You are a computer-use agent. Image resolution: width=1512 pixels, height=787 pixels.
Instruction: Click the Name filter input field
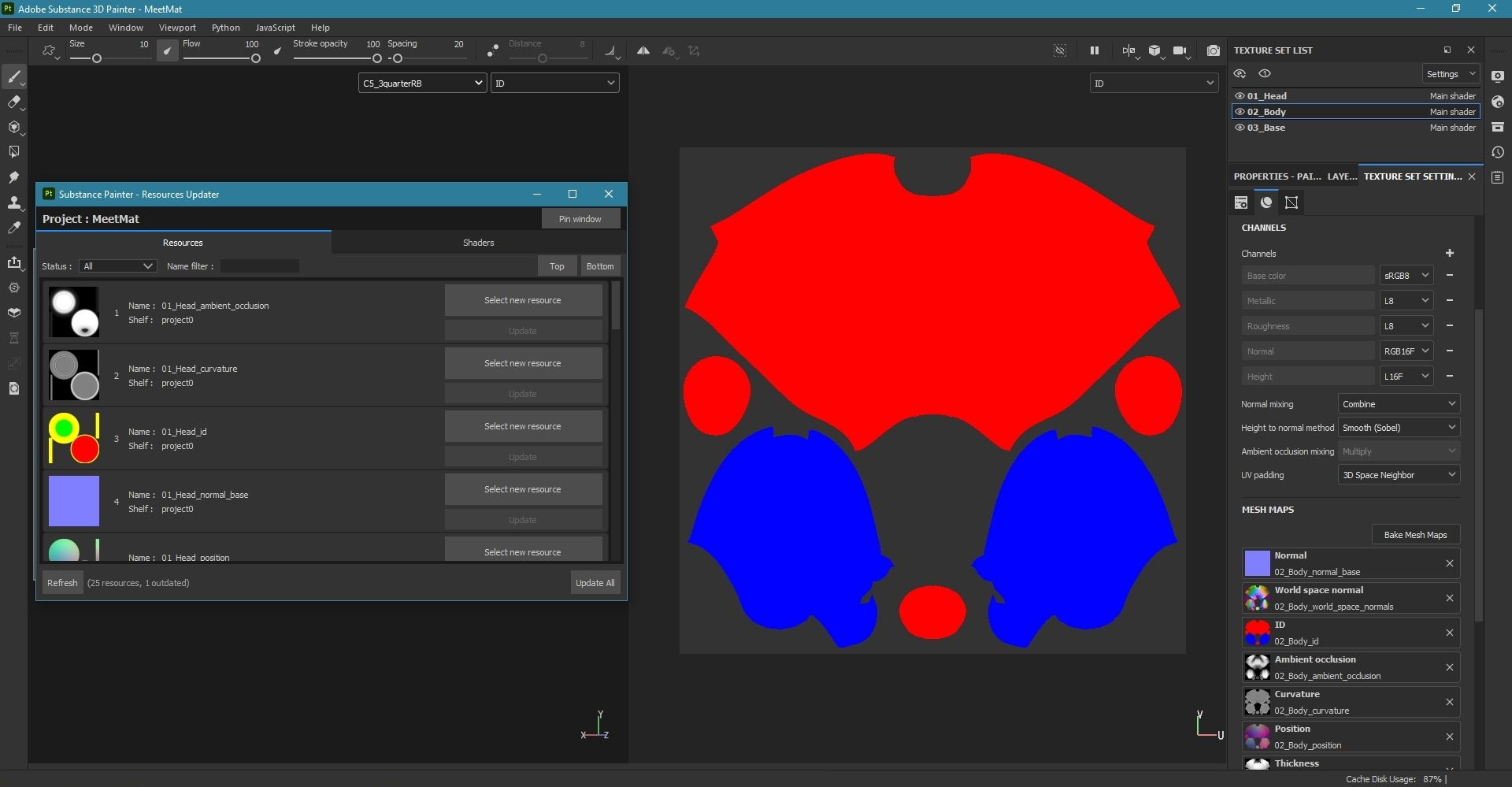click(259, 266)
